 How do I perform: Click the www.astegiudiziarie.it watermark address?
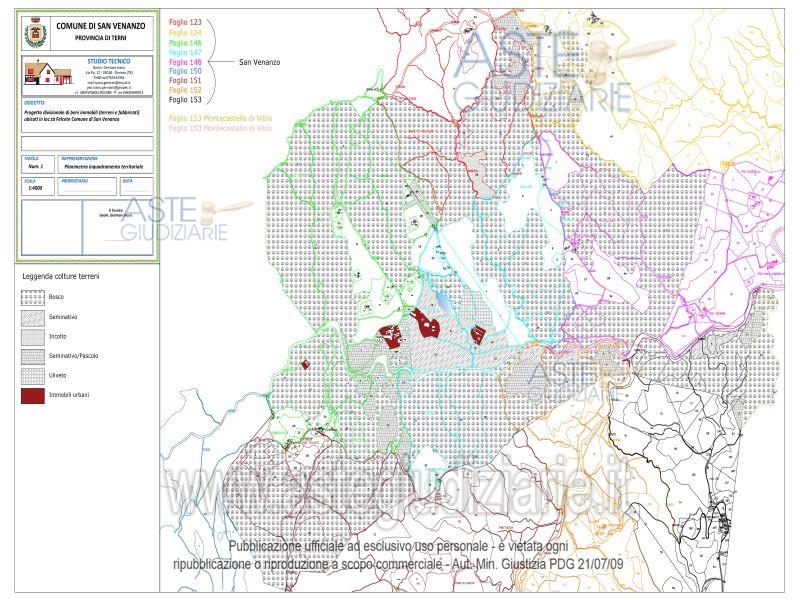(x=399, y=489)
